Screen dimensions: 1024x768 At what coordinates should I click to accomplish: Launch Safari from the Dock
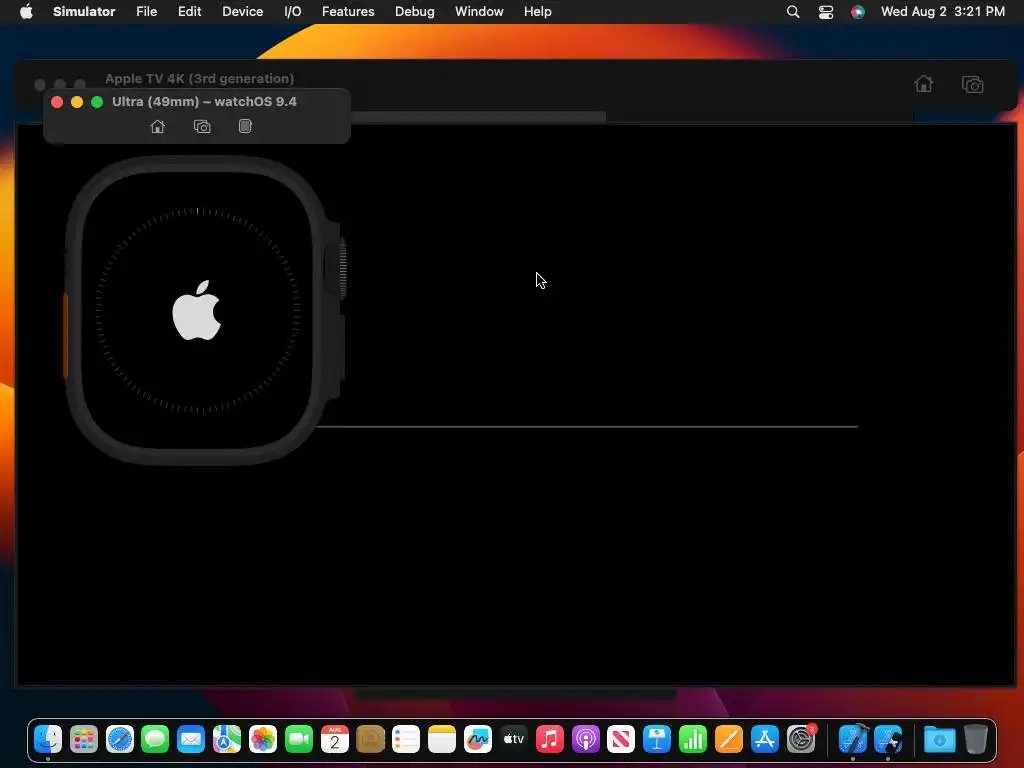120,739
